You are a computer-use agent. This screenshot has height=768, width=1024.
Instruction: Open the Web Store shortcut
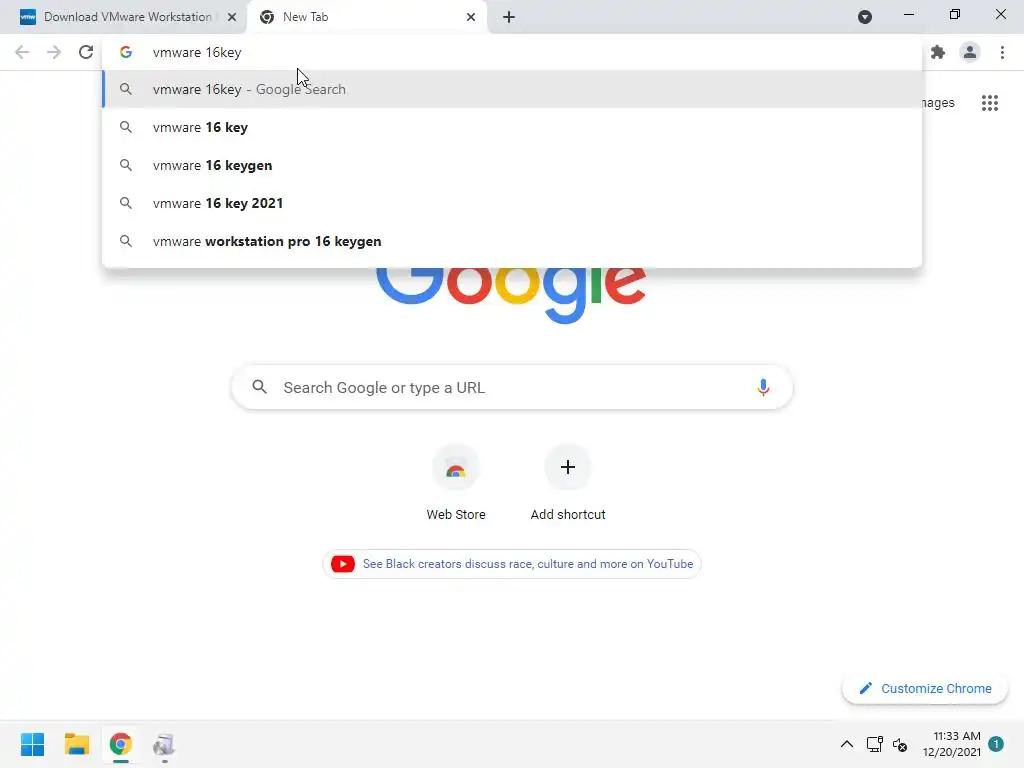[x=456, y=483]
